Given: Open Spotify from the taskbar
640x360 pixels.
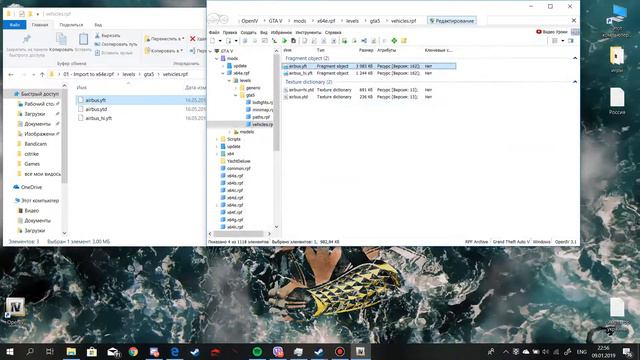Looking at the screenshot, I should click(x=257, y=351).
